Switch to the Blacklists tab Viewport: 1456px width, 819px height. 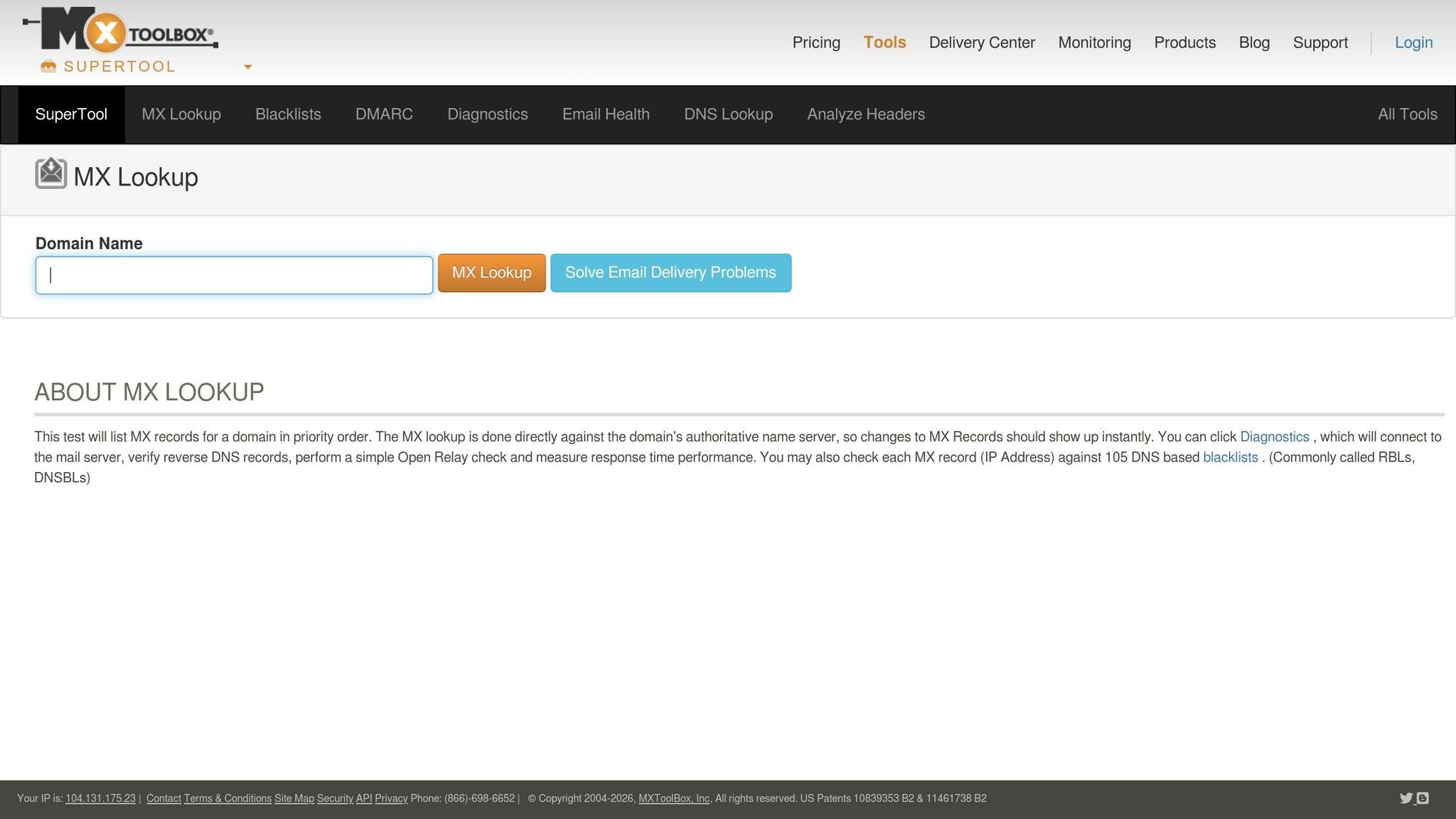[288, 114]
